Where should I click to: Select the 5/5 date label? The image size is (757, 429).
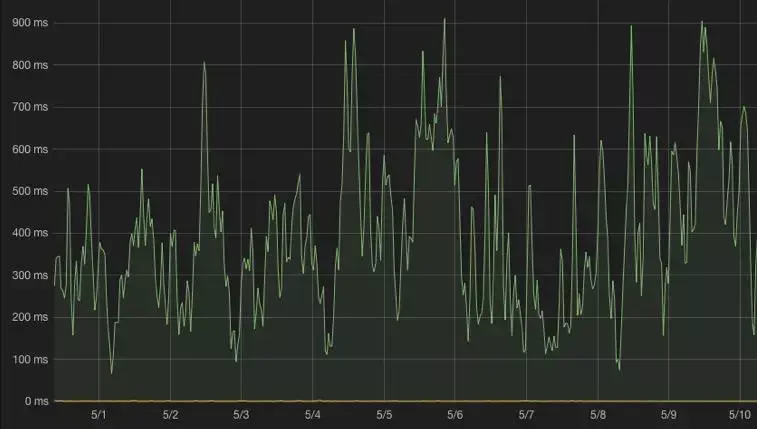click(x=384, y=415)
